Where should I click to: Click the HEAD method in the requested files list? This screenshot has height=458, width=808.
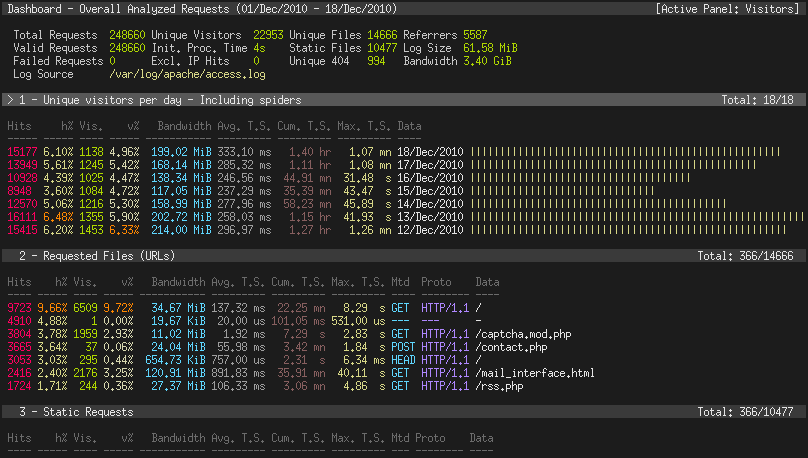[x=403, y=360]
